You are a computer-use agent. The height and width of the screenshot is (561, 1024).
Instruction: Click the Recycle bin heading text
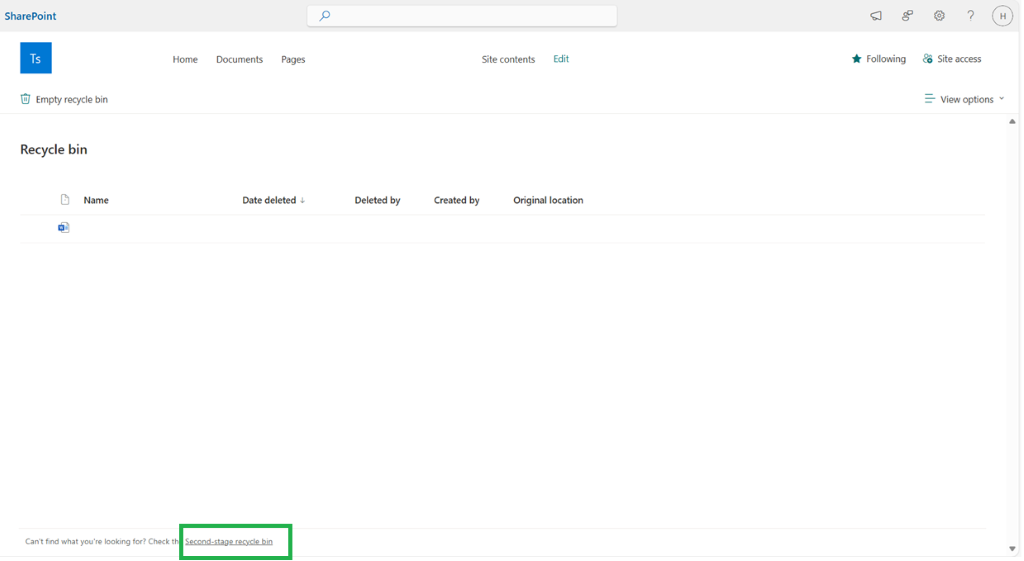point(54,150)
